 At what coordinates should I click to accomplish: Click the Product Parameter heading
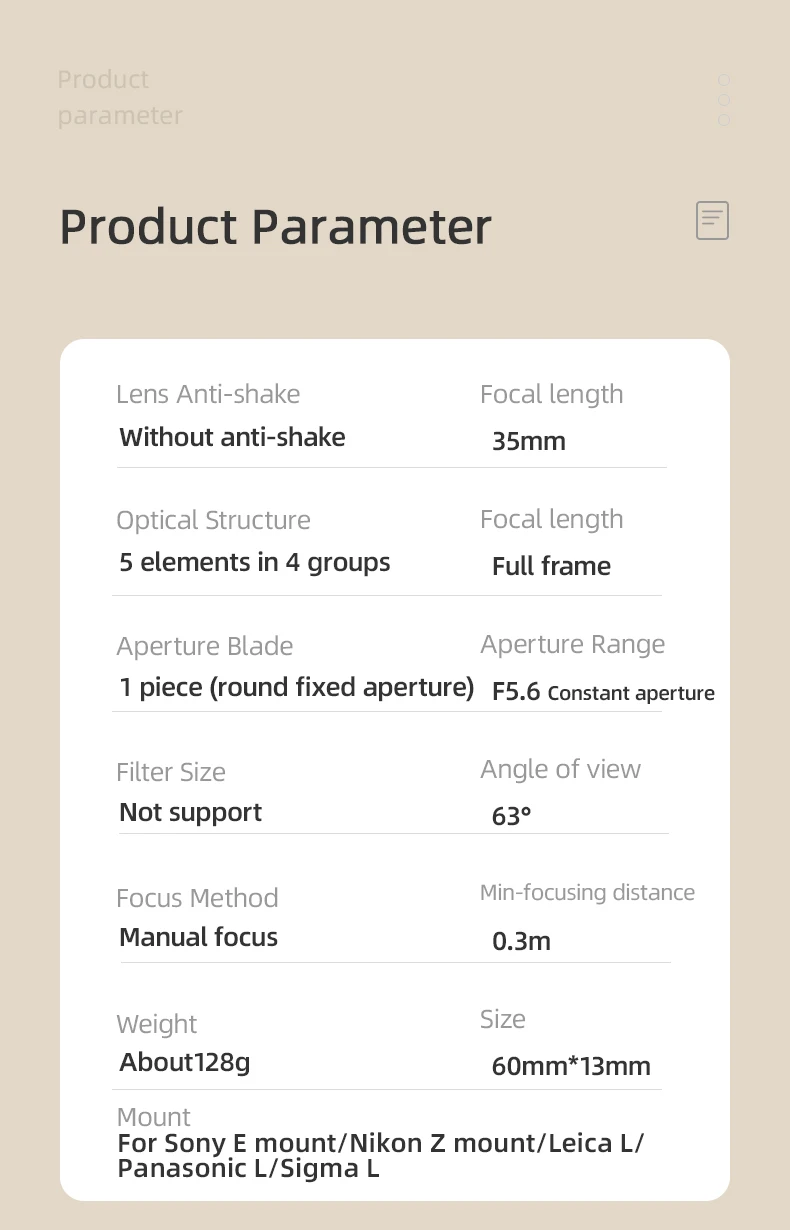click(275, 226)
